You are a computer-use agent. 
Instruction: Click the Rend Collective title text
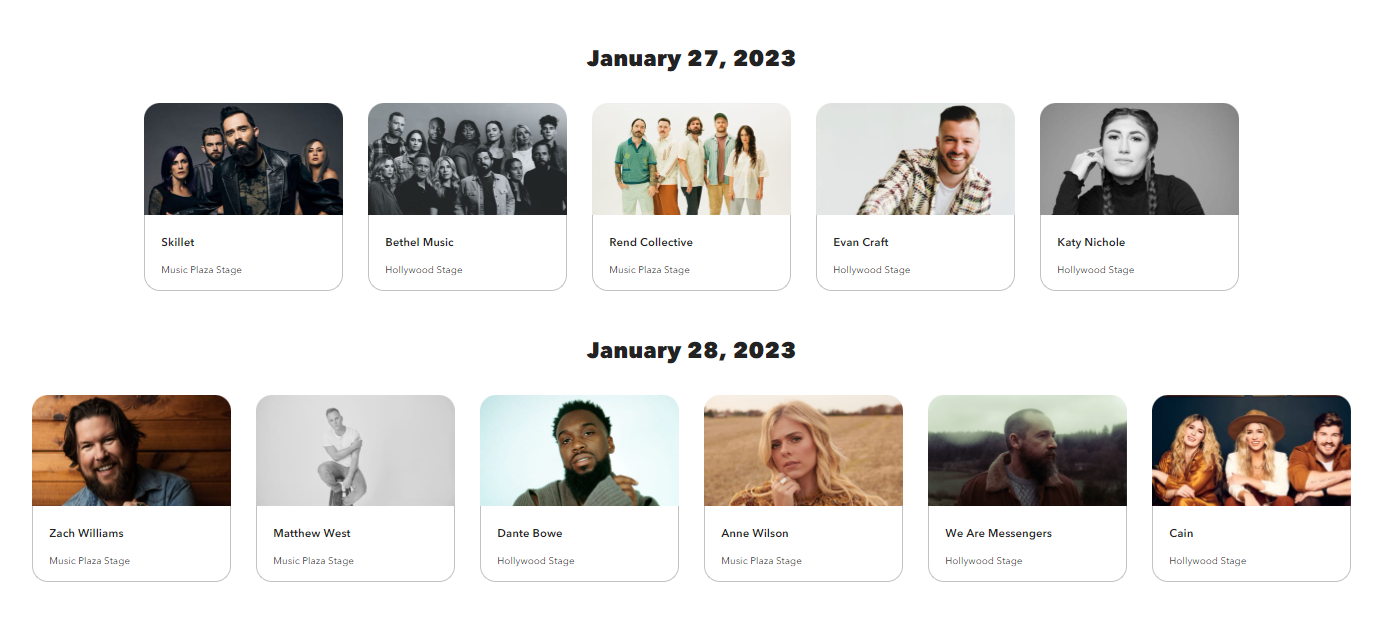[651, 242]
